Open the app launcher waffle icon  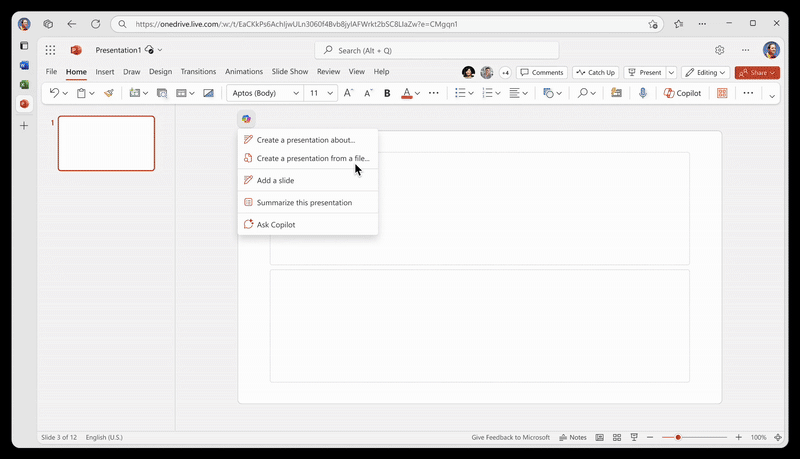(x=50, y=50)
